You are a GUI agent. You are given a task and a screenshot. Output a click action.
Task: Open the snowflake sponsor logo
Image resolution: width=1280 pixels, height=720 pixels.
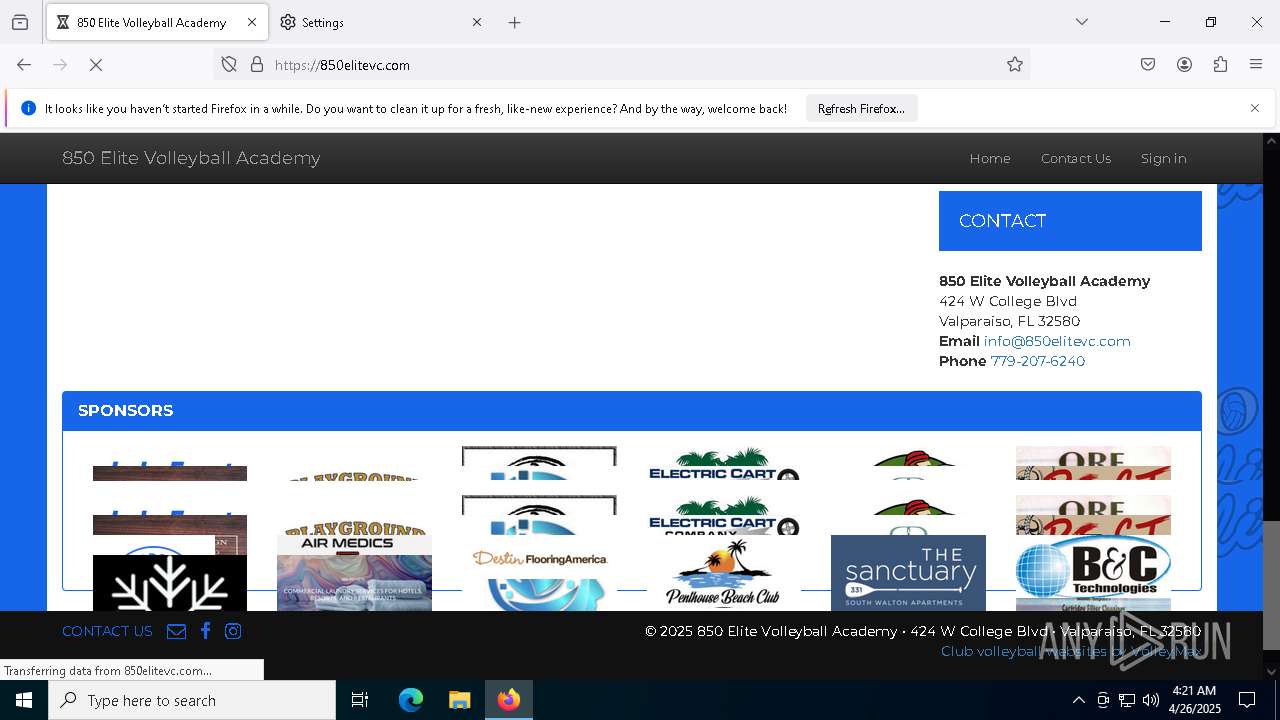click(x=170, y=583)
